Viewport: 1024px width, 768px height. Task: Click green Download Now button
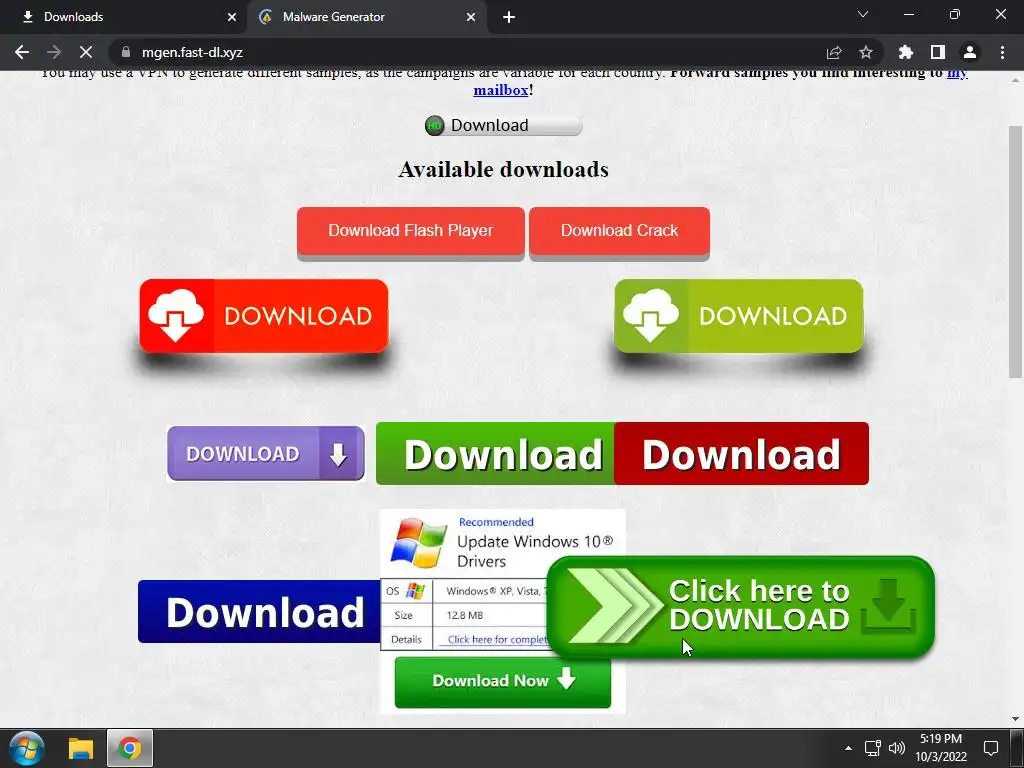[x=503, y=681]
